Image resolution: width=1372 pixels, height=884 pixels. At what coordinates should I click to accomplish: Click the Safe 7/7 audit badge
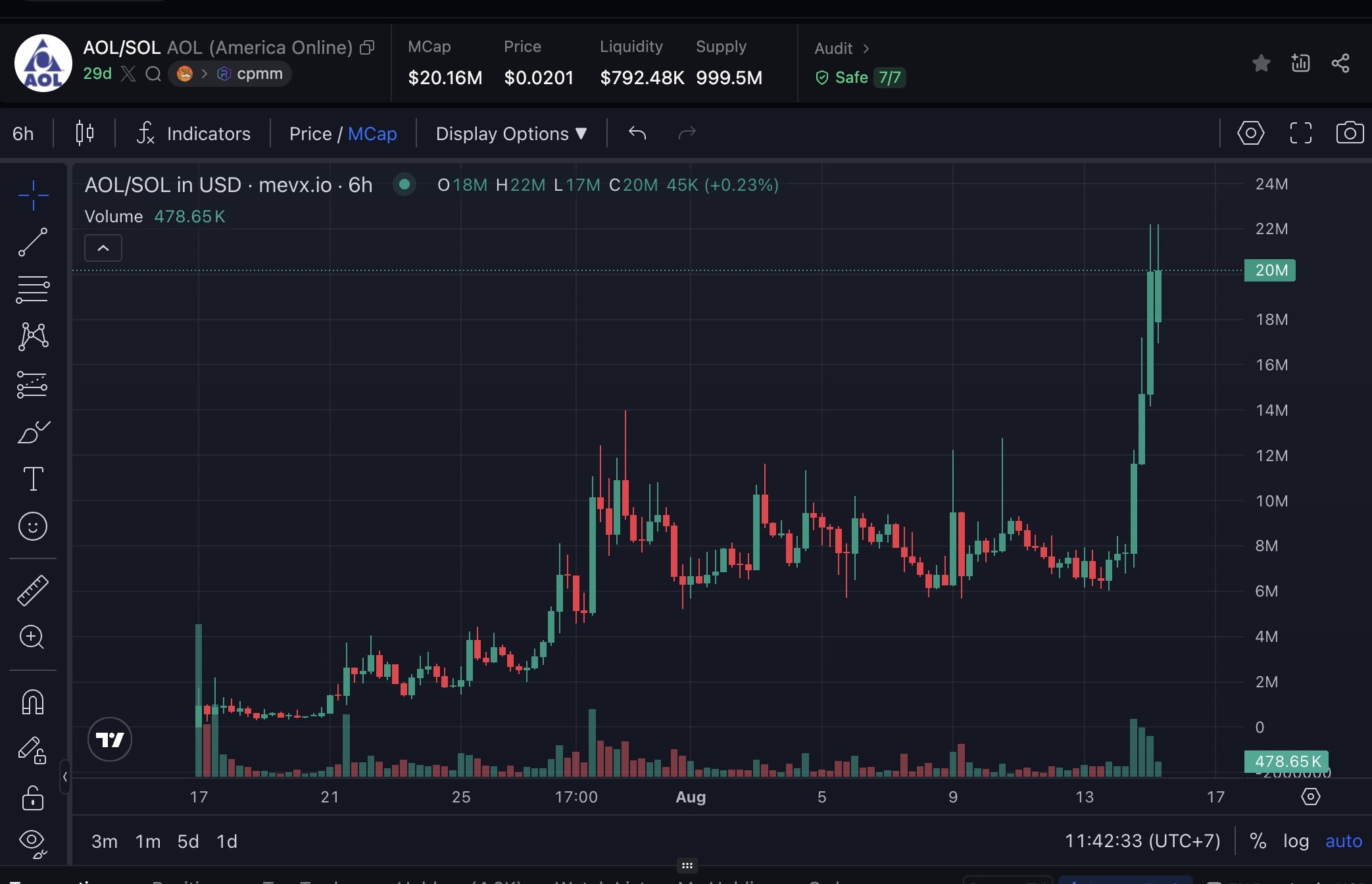tap(860, 78)
